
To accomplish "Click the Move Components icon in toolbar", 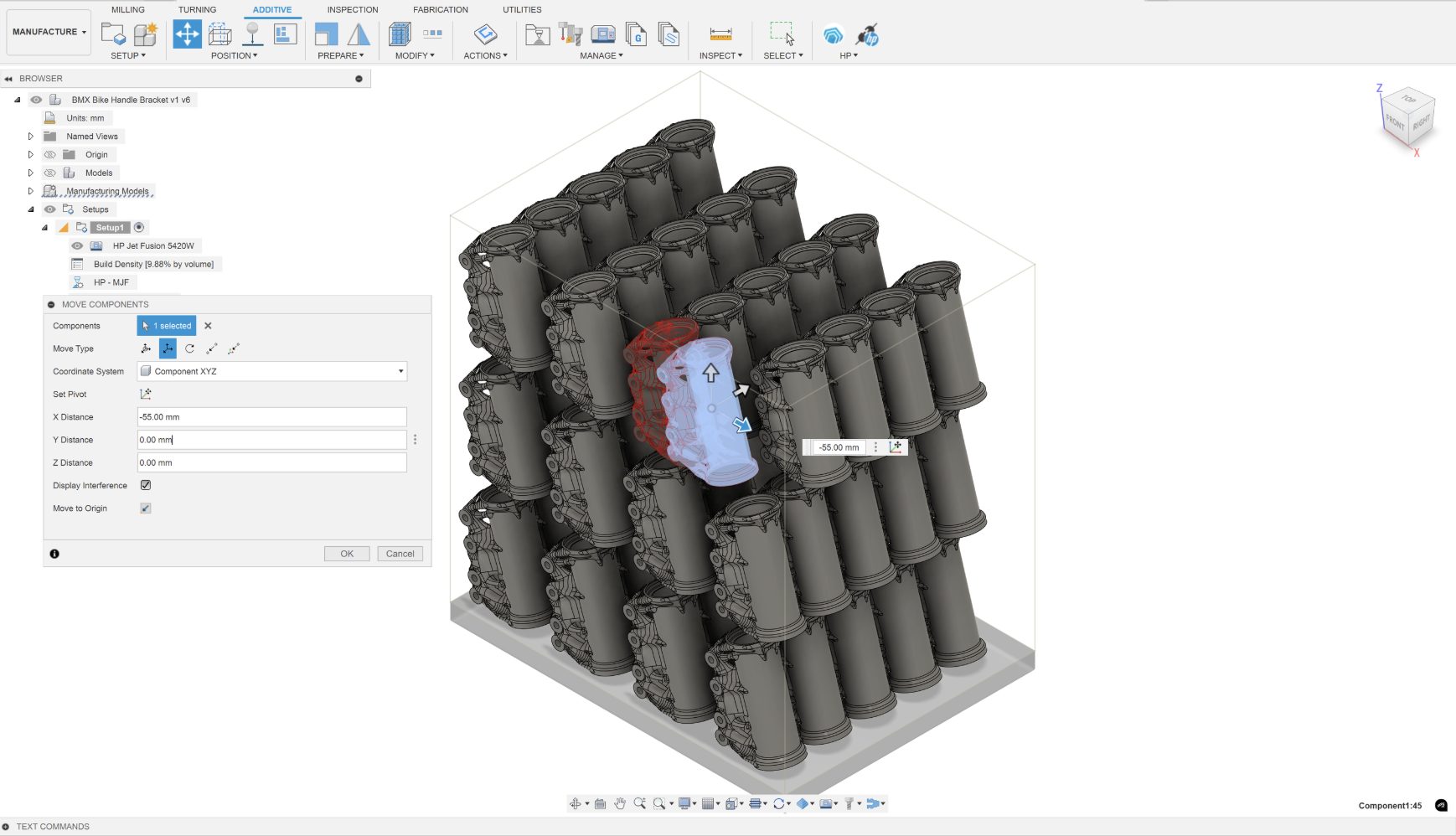I will 187,34.
